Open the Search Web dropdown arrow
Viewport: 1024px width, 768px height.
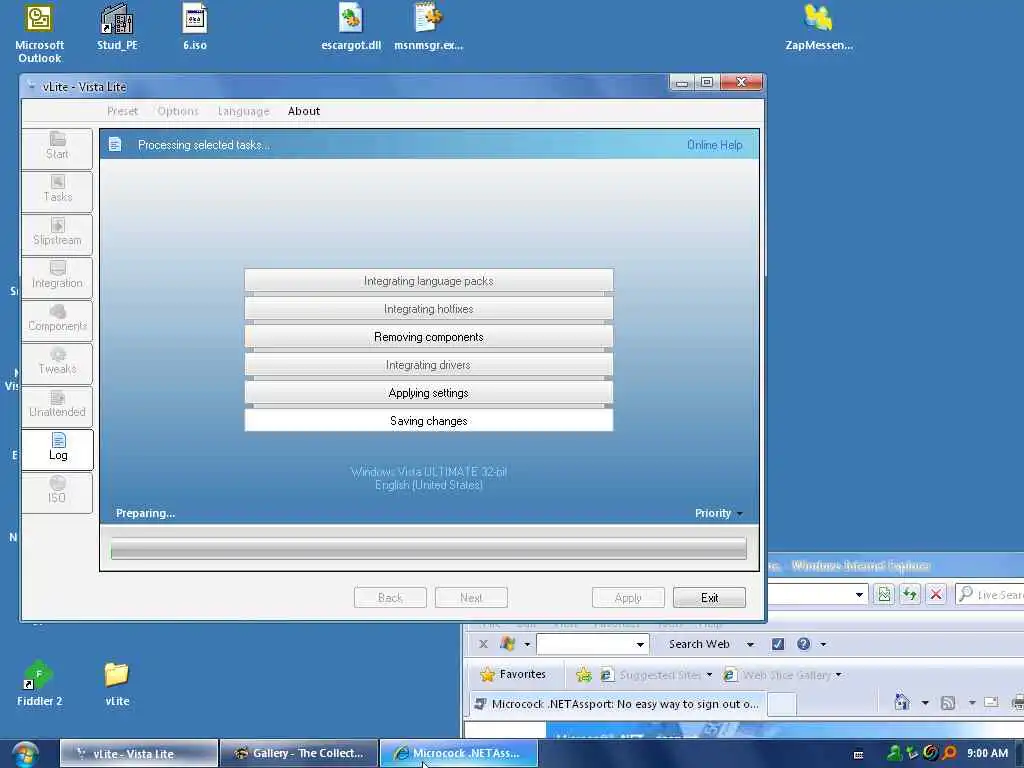pyautogui.click(x=750, y=645)
